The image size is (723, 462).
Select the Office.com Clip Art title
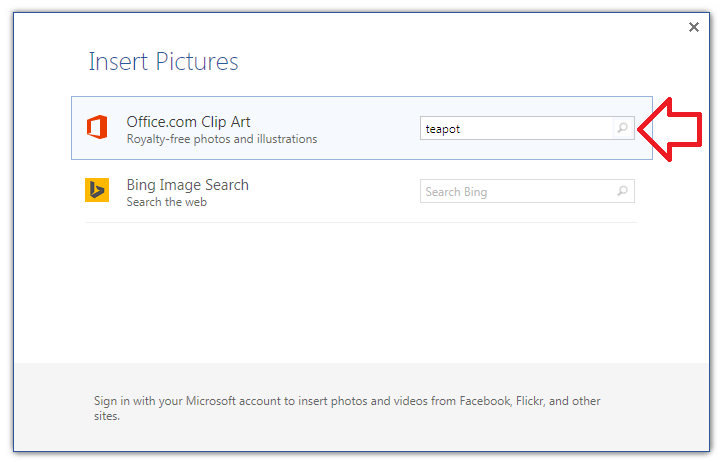[188, 122]
